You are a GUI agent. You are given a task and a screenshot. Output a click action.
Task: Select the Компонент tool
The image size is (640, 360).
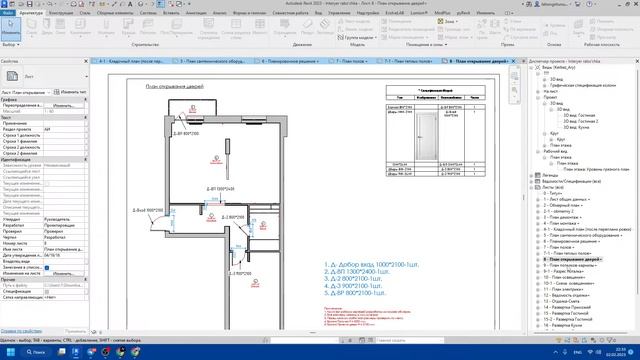[x=80, y=27]
